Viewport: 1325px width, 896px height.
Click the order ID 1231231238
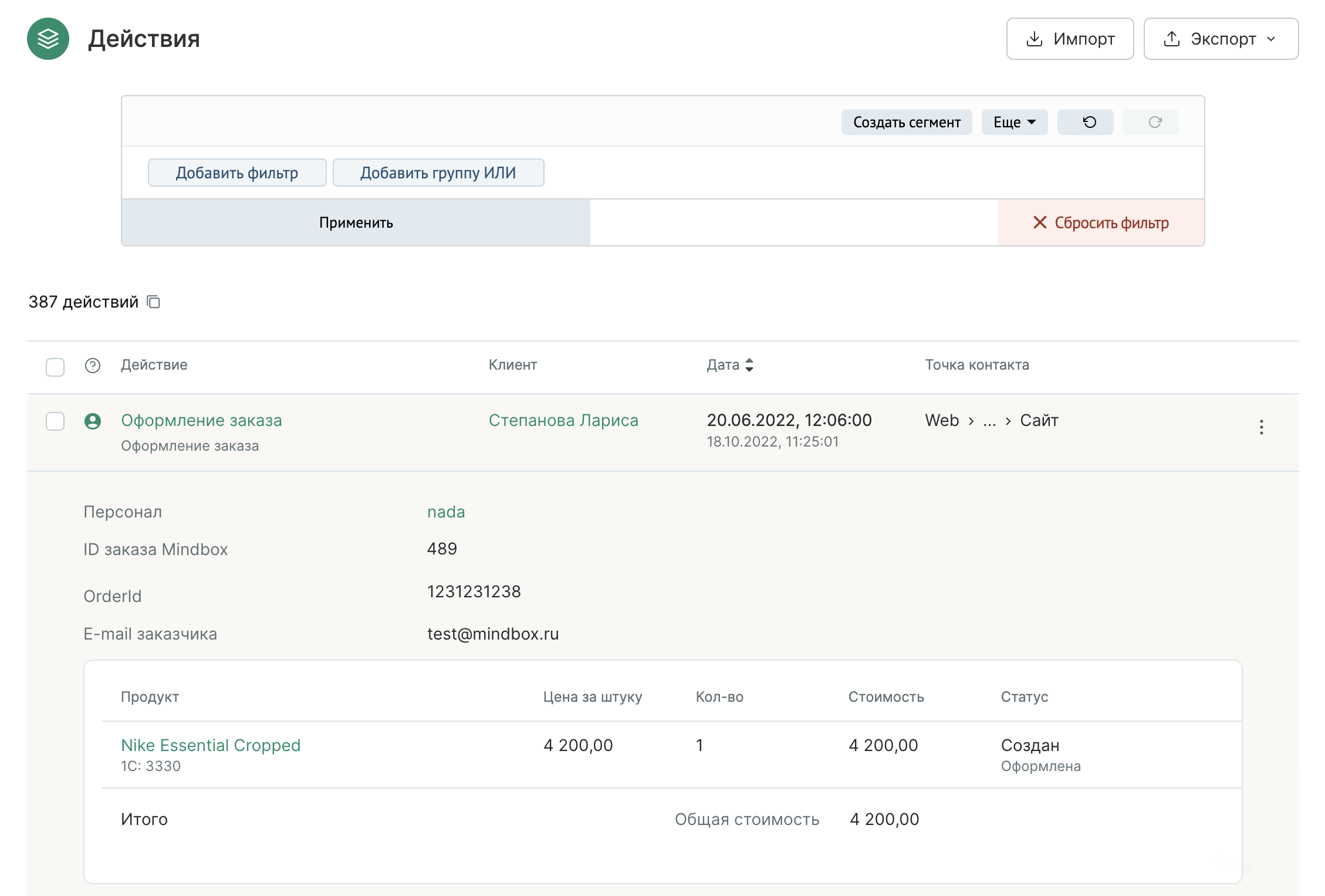click(474, 591)
